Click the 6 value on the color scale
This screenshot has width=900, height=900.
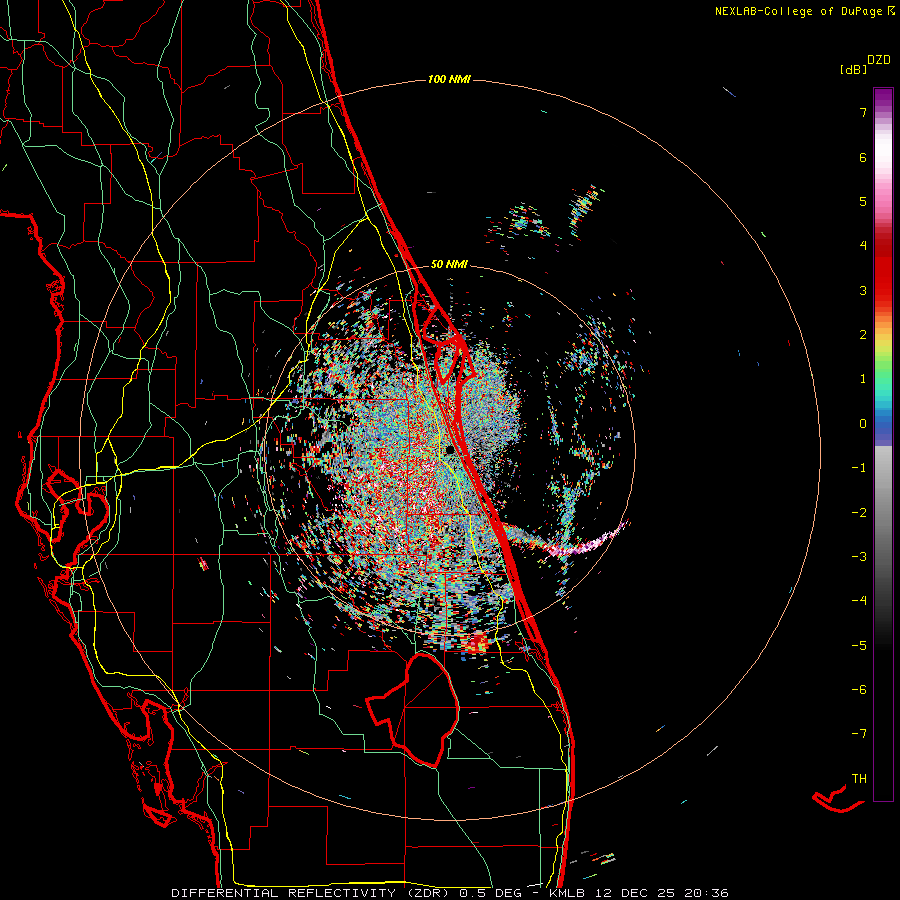863,157
